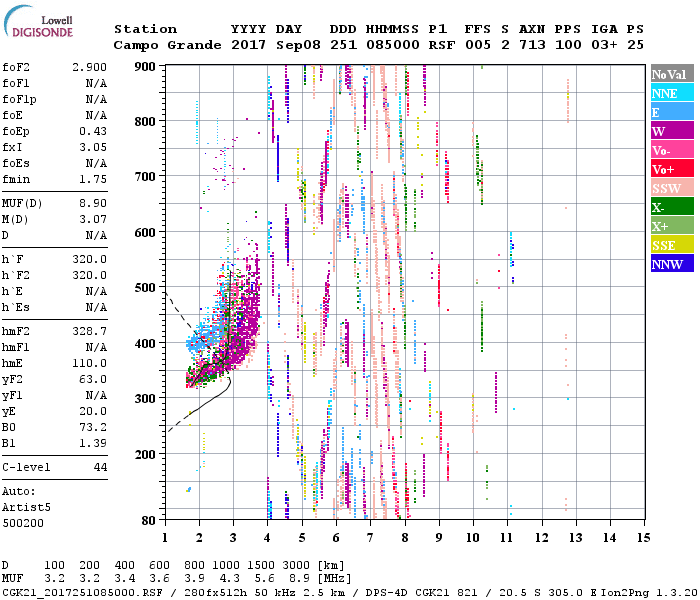The image size is (700, 600).
Task: Click the hmF2 value 328.7
Action: point(89,331)
